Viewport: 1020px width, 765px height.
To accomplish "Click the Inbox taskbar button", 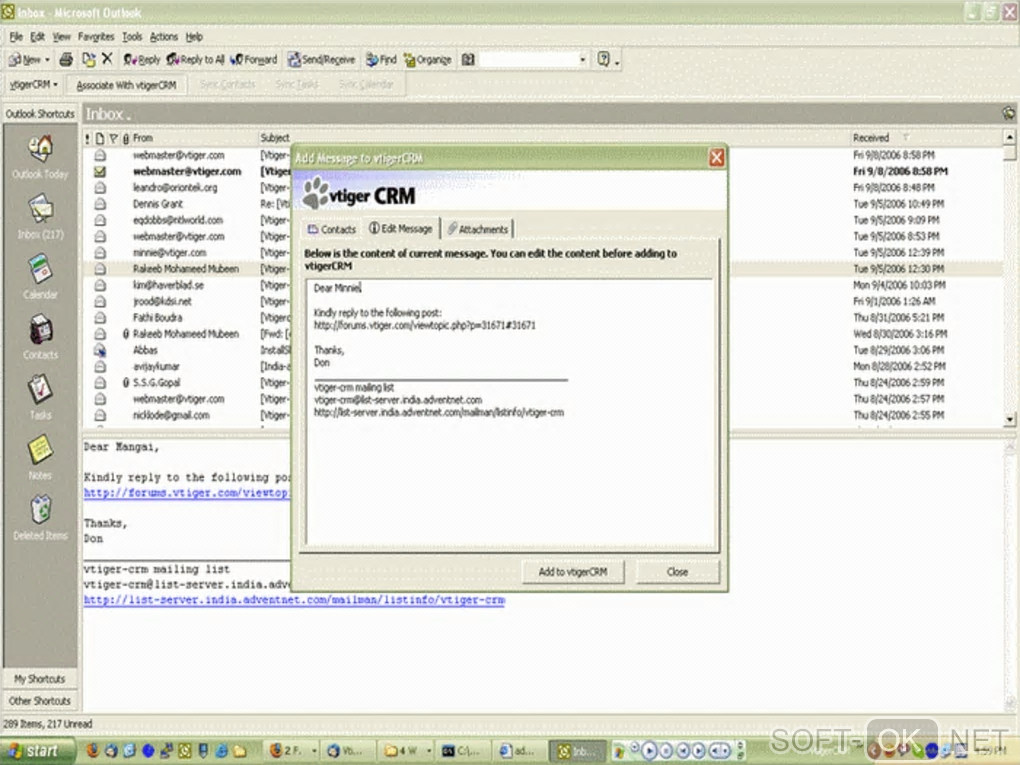I will [578, 751].
